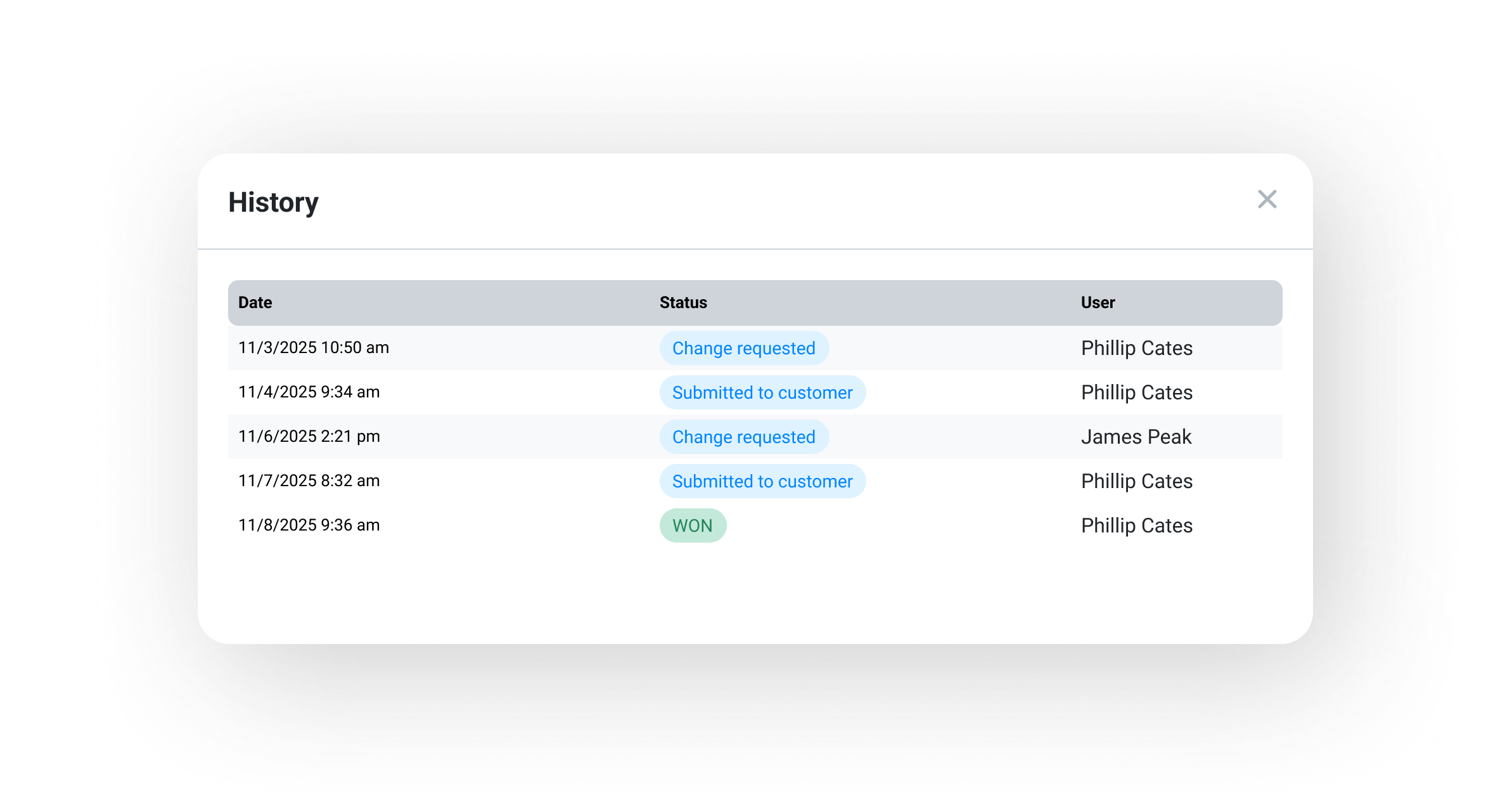Image resolution: width=1512 pixels, height=805 pixels.
Task: Click the History dialog title
Action: (x=273, y=202)
